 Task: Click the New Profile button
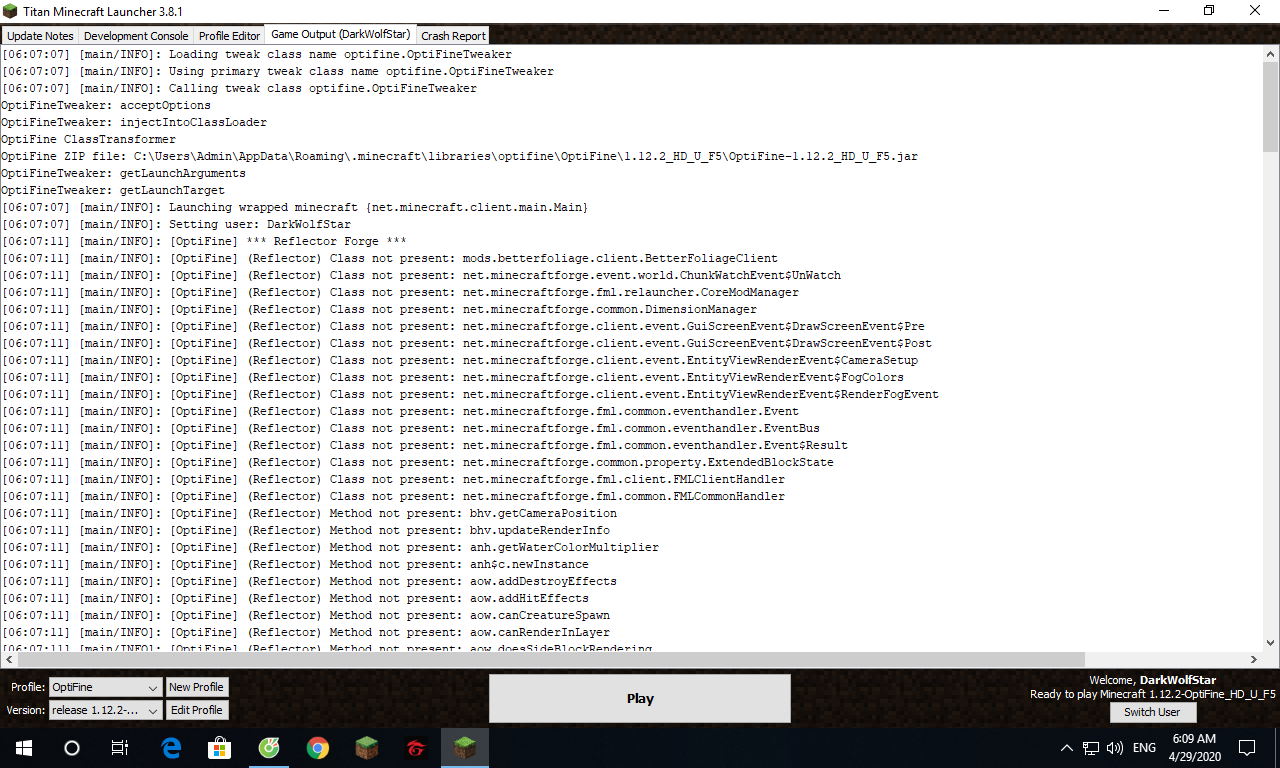196,687
